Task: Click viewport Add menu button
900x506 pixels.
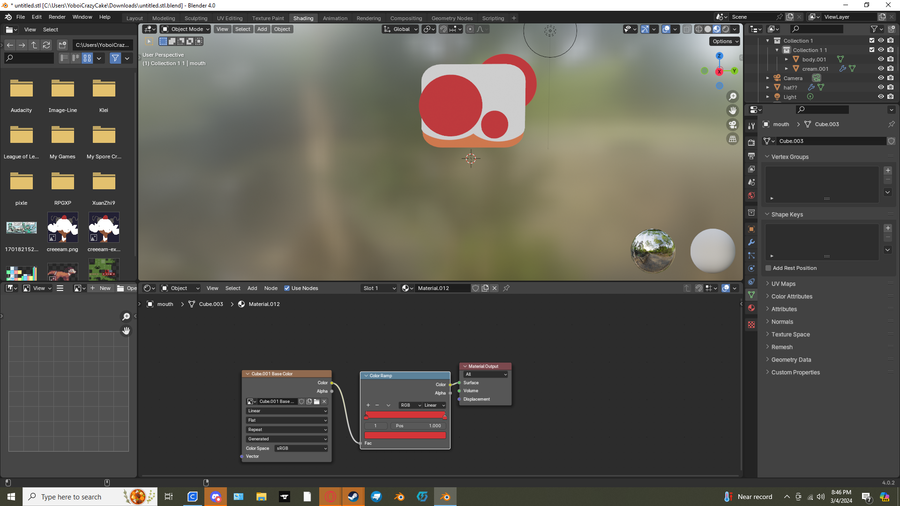Action: point(262,29)
